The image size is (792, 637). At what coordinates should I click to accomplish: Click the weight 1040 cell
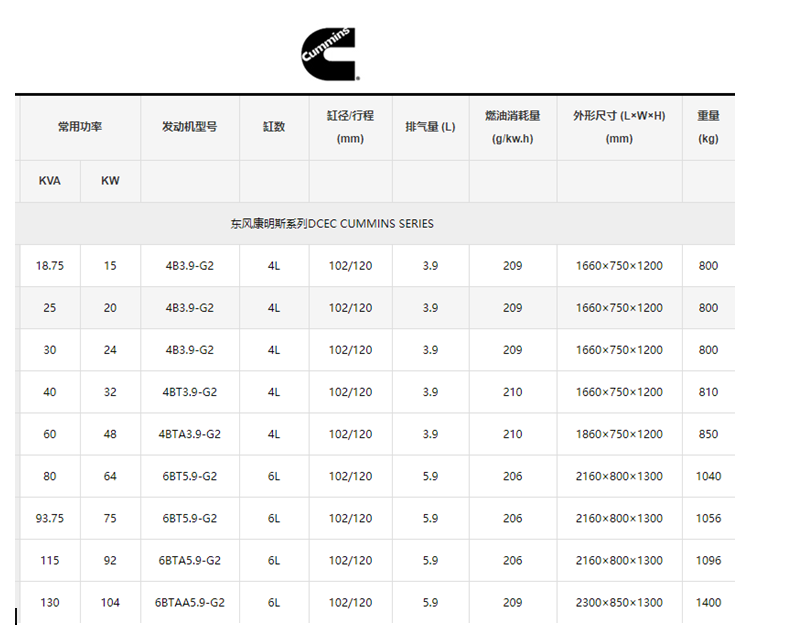(x=708, y=476)
